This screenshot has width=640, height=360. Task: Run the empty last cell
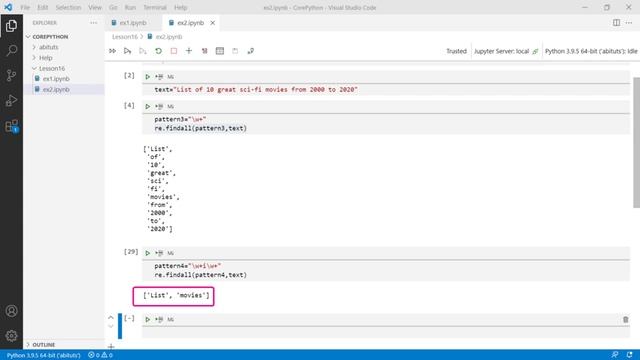tap(148, 320)
